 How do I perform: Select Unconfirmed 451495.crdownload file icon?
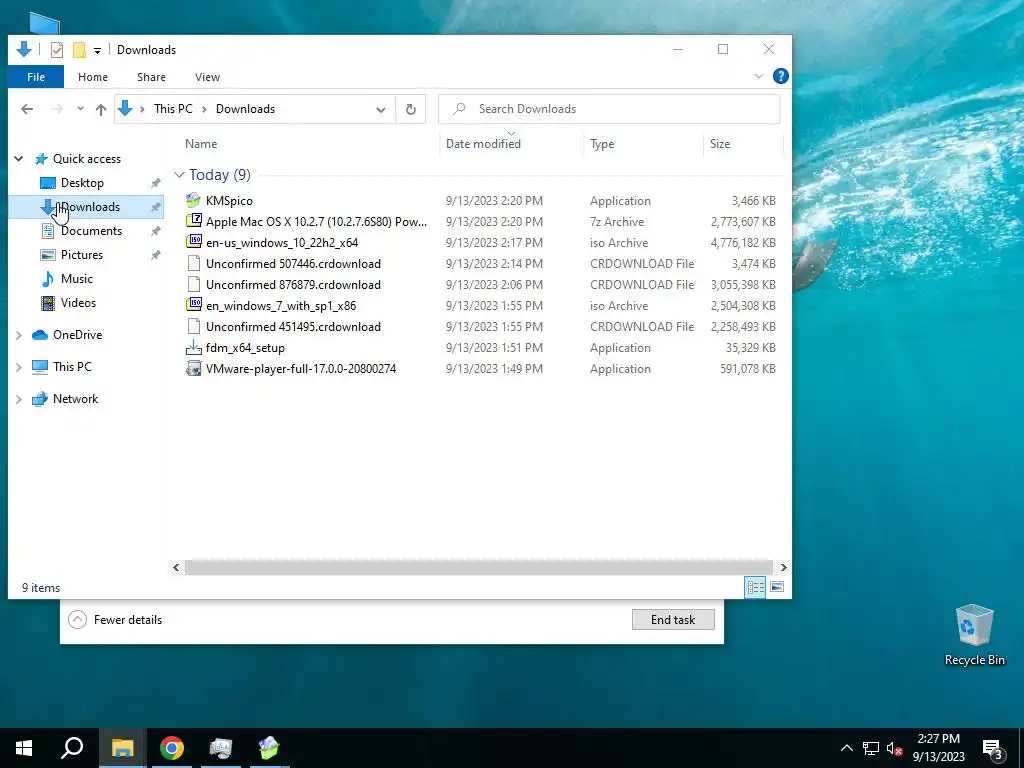[193, 327]
